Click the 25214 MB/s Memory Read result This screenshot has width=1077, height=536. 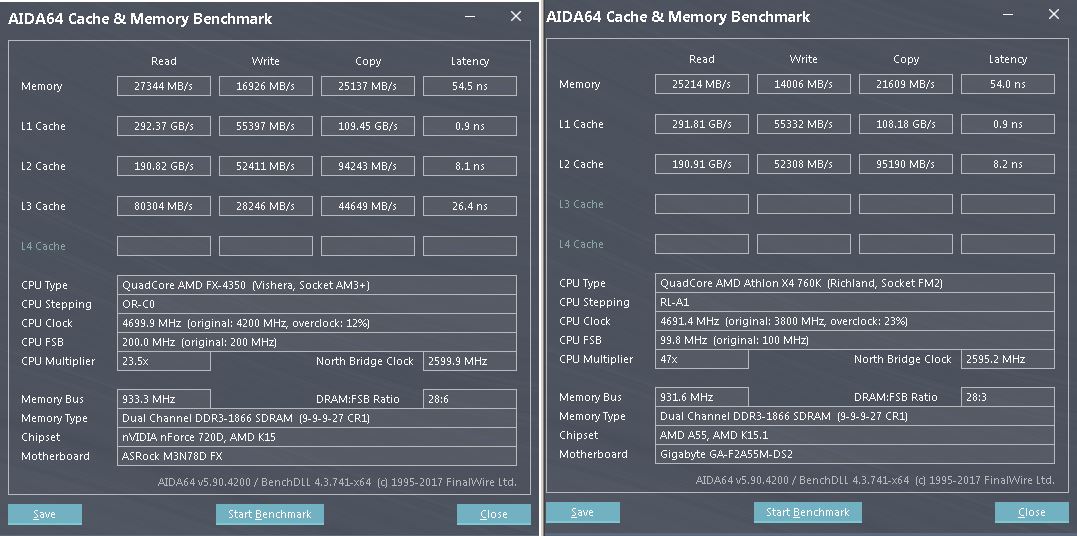pyautogui.click(x=702, y=84)
